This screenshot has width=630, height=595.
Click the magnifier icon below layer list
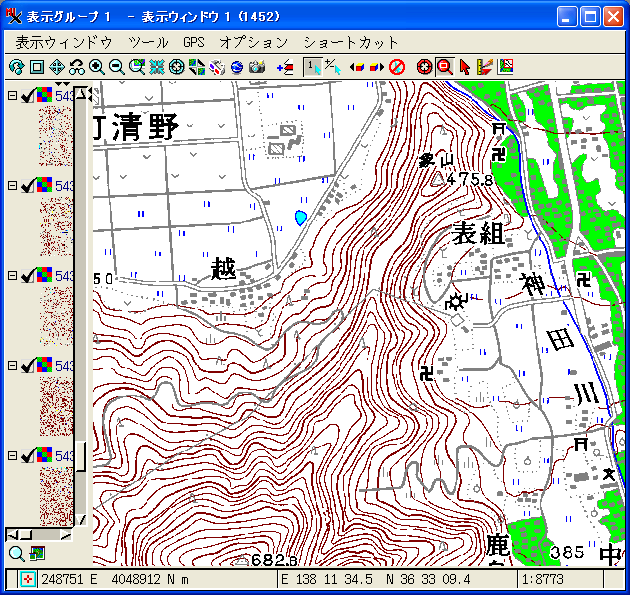[x=16, y=553]
